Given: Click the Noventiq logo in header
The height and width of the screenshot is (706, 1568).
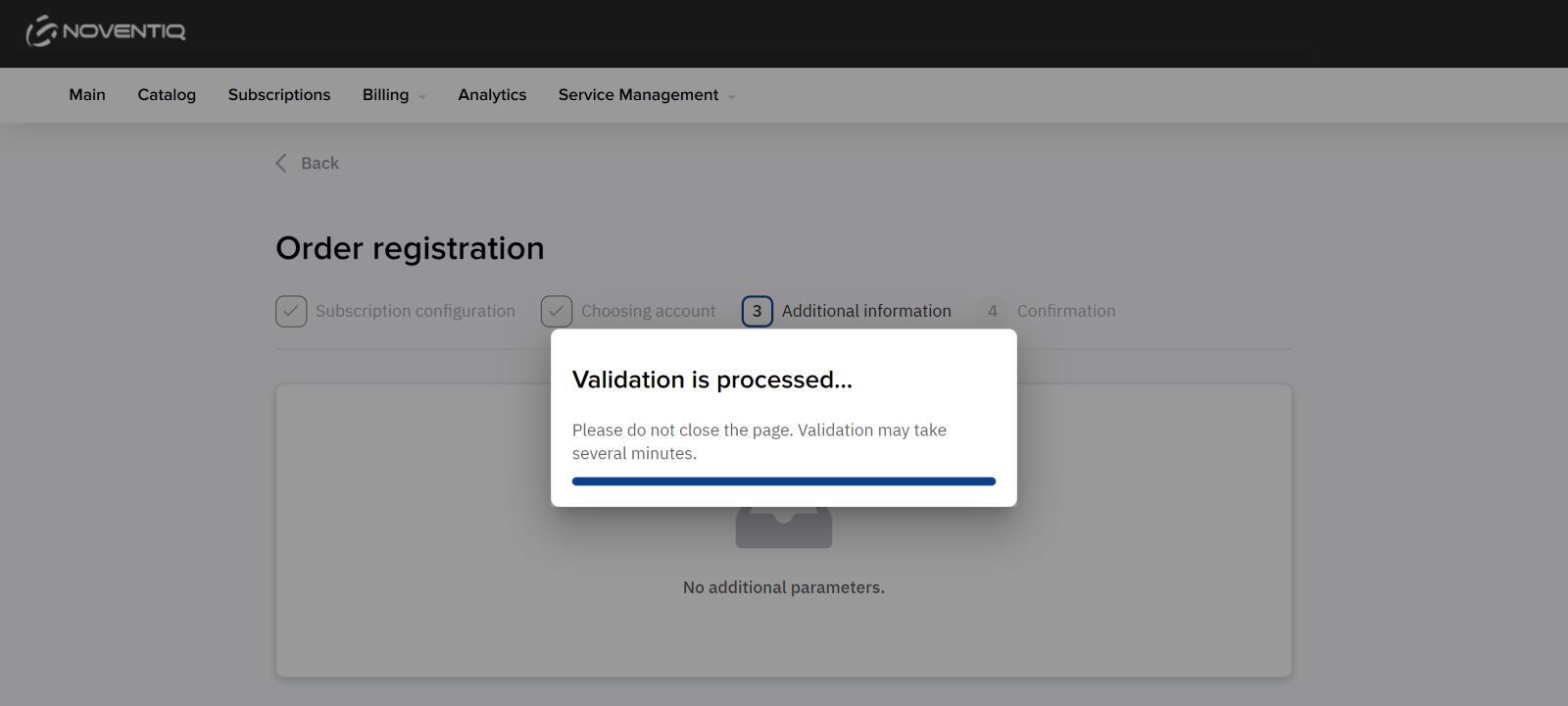Looking at the screenshot, I should (106, 31).
